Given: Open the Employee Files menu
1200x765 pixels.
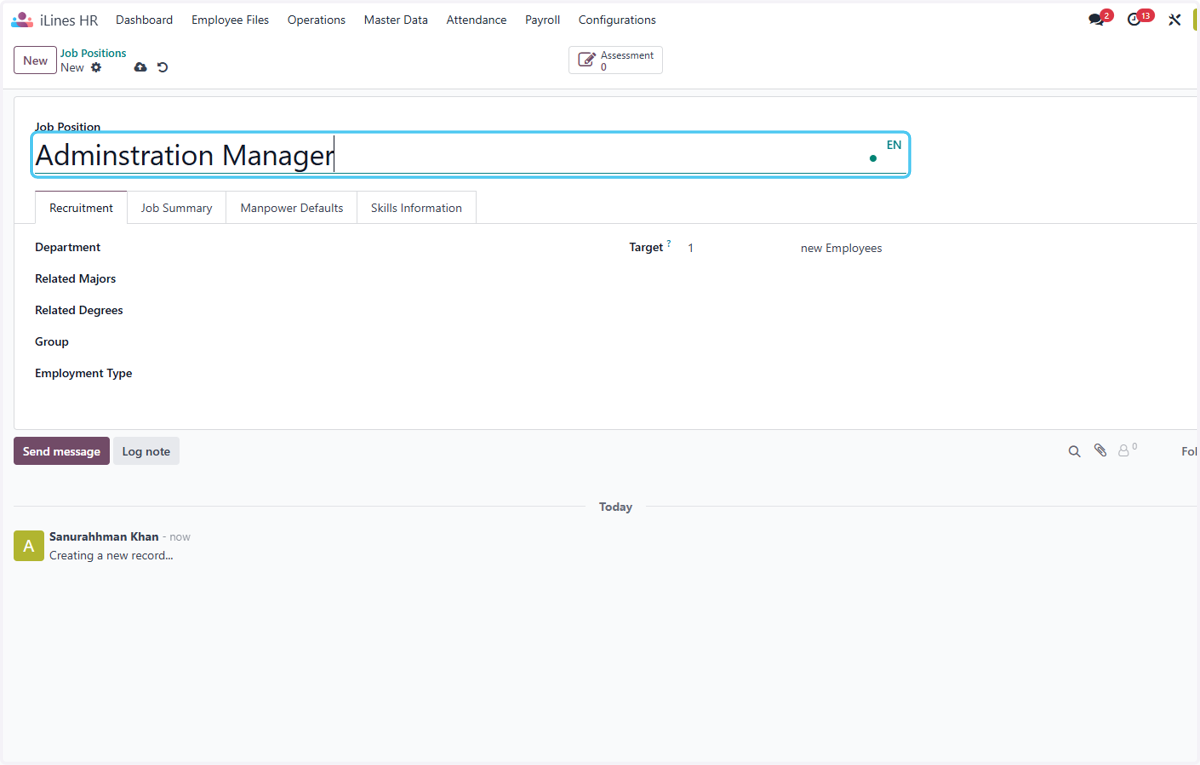Looking at the screenshot, I should (x=230, y=20).
